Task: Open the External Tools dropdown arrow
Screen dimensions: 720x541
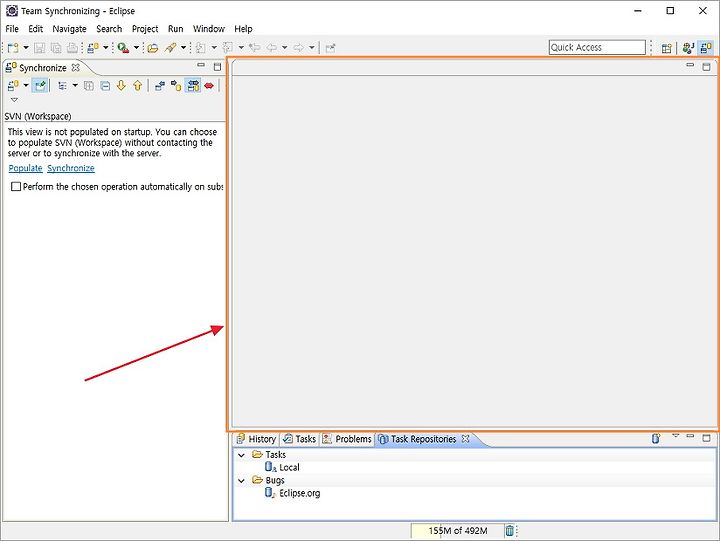Action: 136,48
